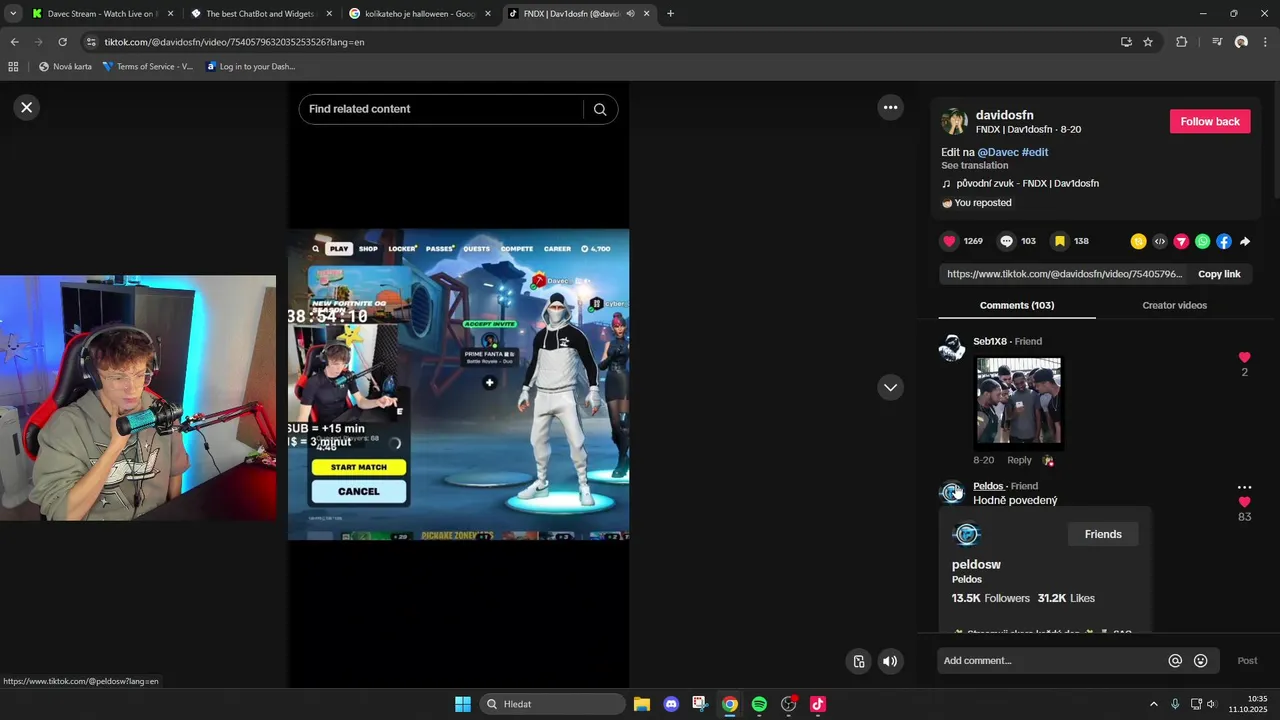
Task: Click the yellow repost icon
Action: (1138, 241)
